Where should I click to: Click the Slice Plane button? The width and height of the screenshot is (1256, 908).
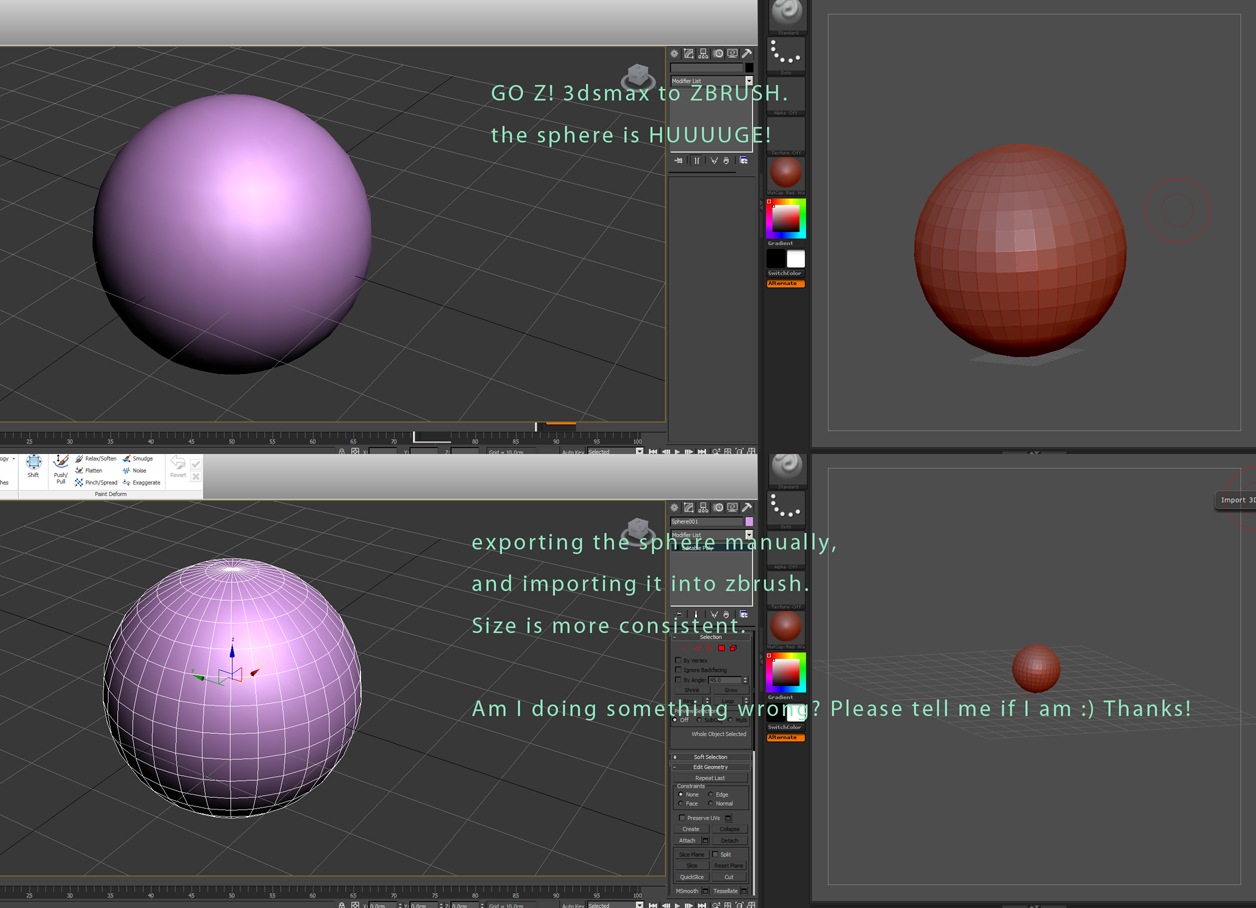click(x=692, y=855)
